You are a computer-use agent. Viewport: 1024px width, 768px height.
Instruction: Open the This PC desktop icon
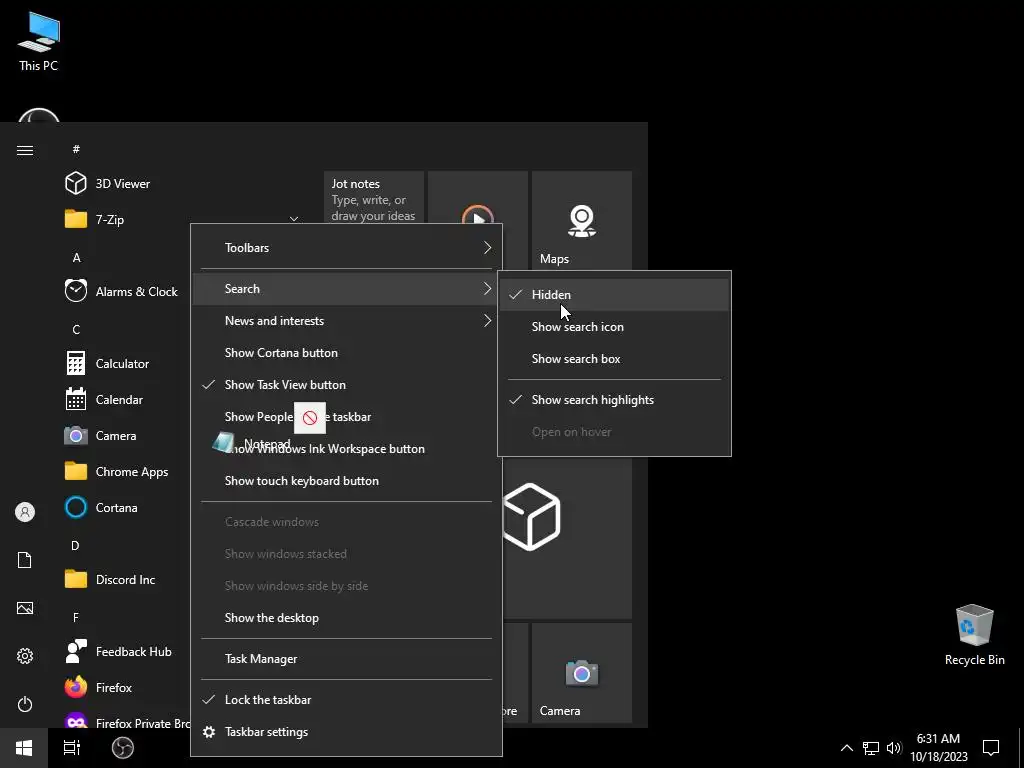[39, 42]
